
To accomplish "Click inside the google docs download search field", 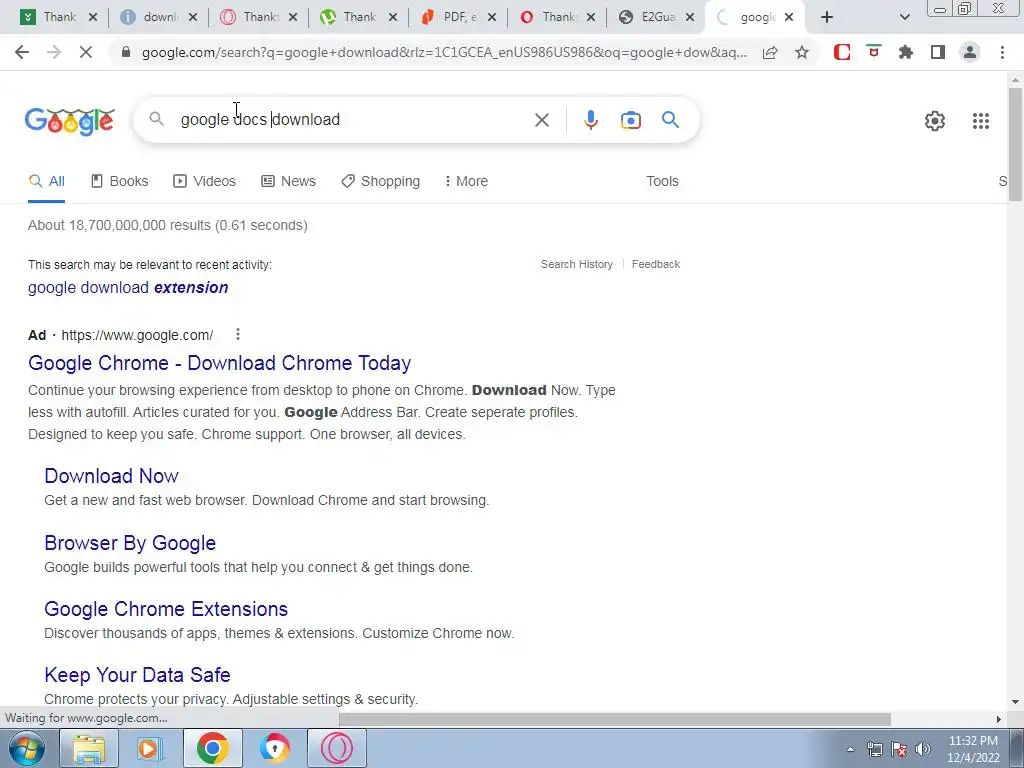I will [x=353, y=120].
